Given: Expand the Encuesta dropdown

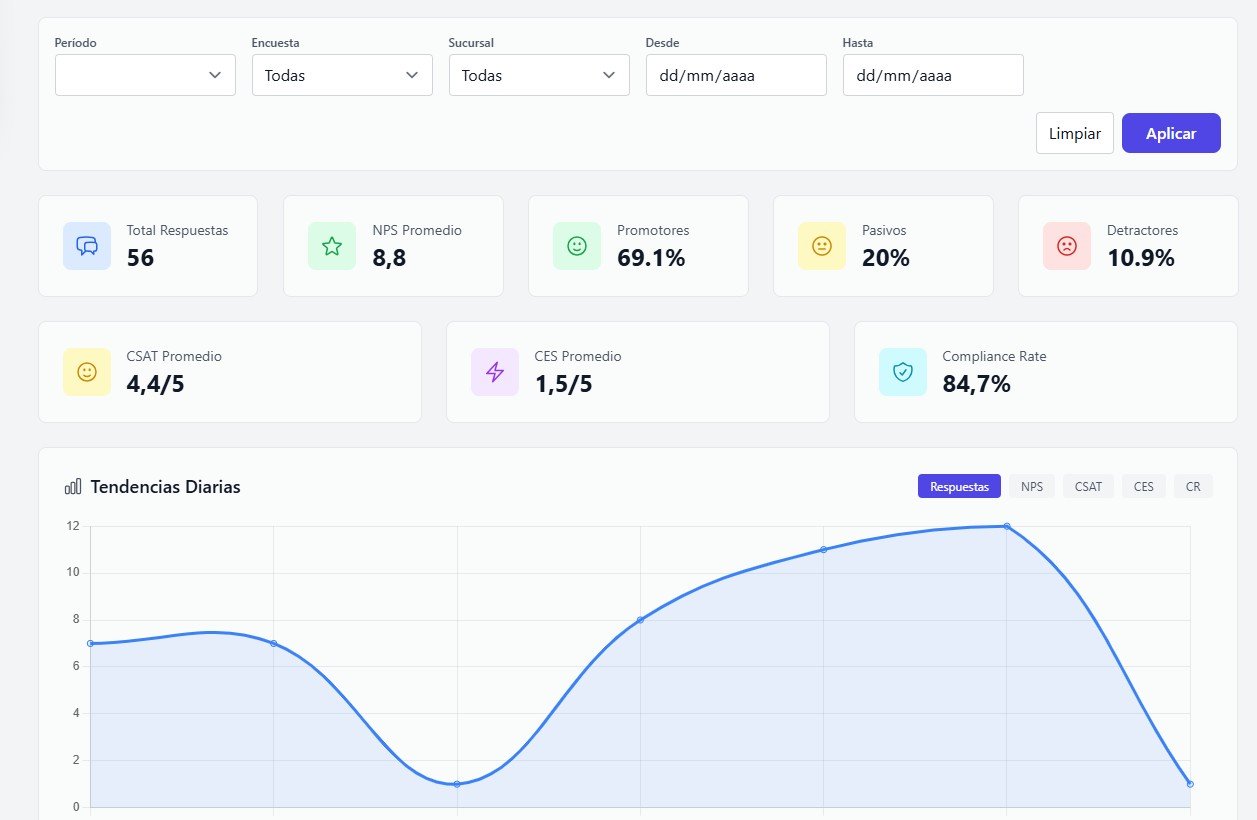Looking at the screenshot, I should [342, 75].
